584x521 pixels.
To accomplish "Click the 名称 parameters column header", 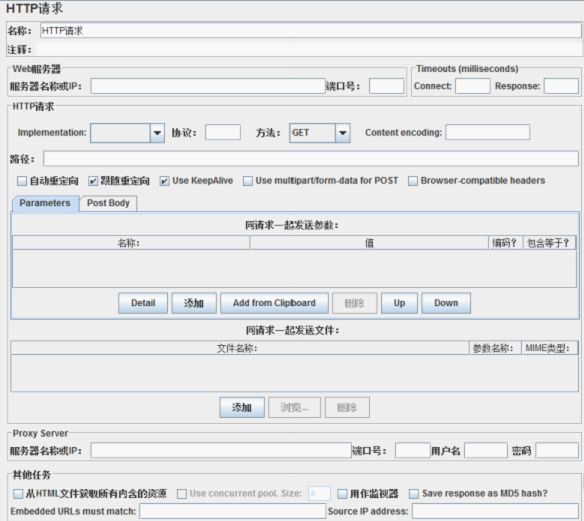I will coord(131,243).
